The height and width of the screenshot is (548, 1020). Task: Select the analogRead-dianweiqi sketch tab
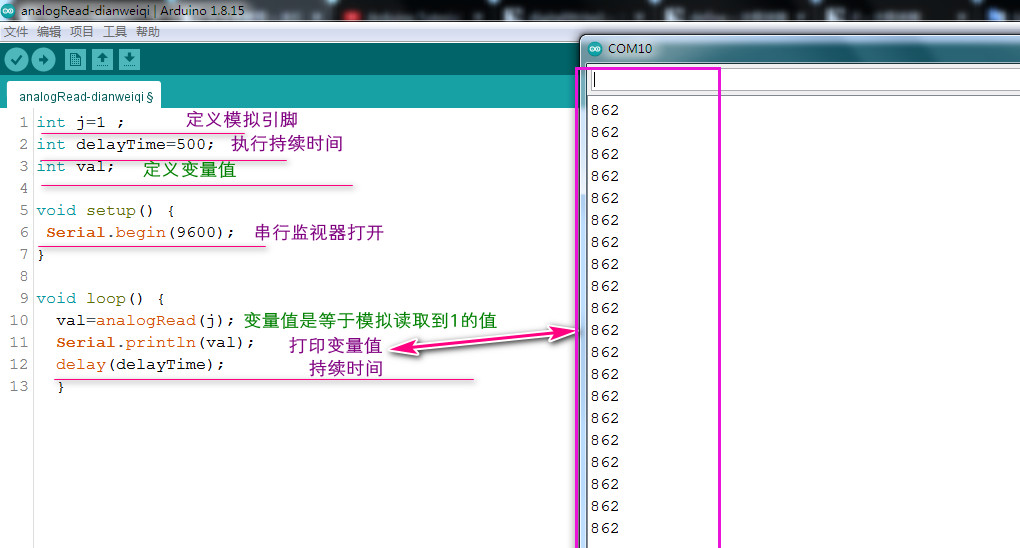[85, 96]
